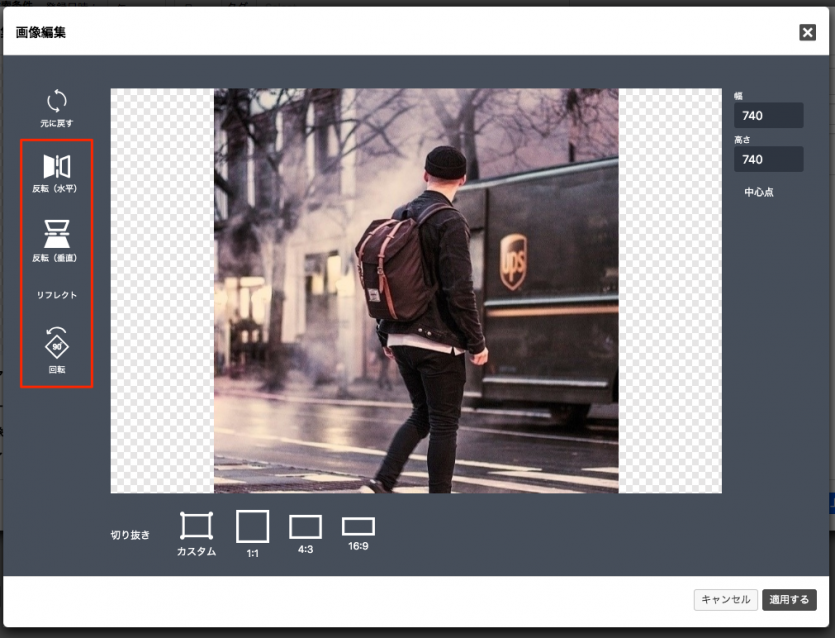835x638 pixels.
Task: Click the 中心点 label
Action: (759, 192)
